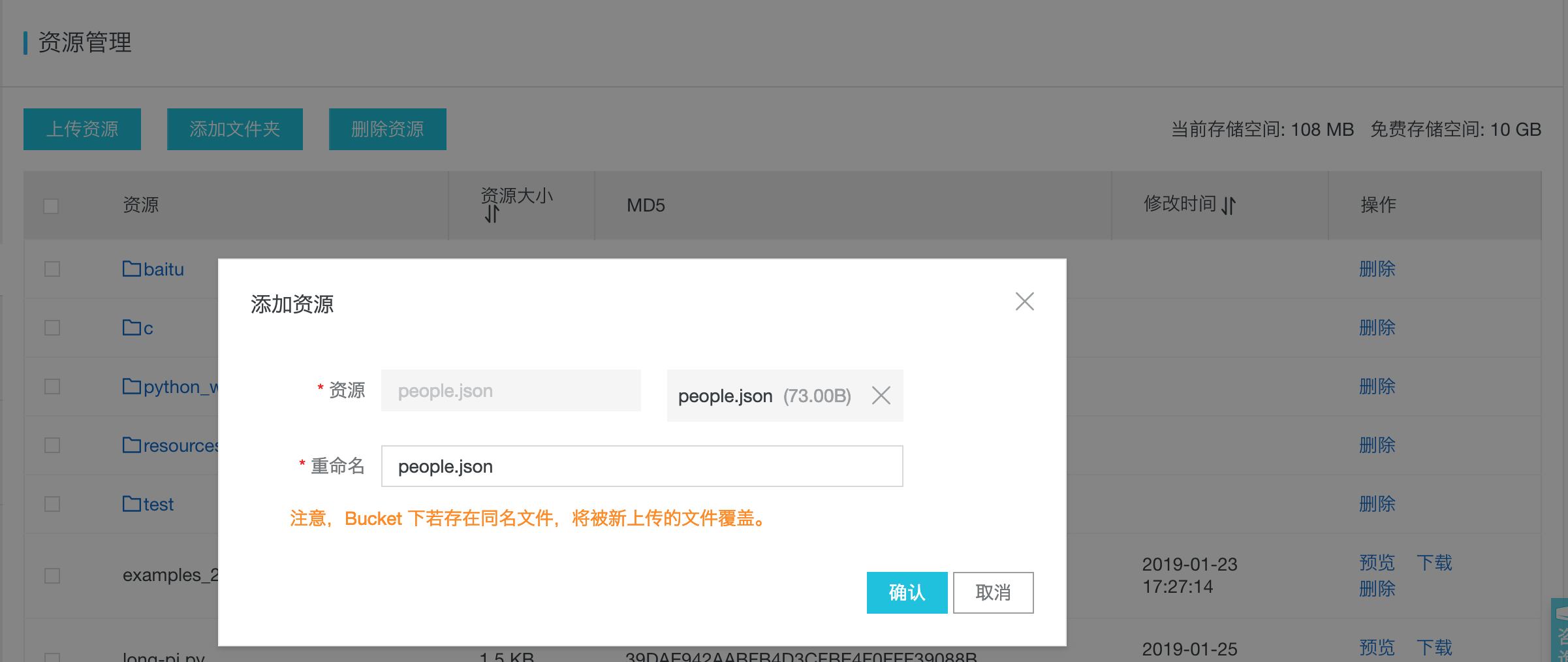Screen dimensions: 1568x662
Task: Sort by 资源大小 using sort arrows
Action: click(492, 213)
